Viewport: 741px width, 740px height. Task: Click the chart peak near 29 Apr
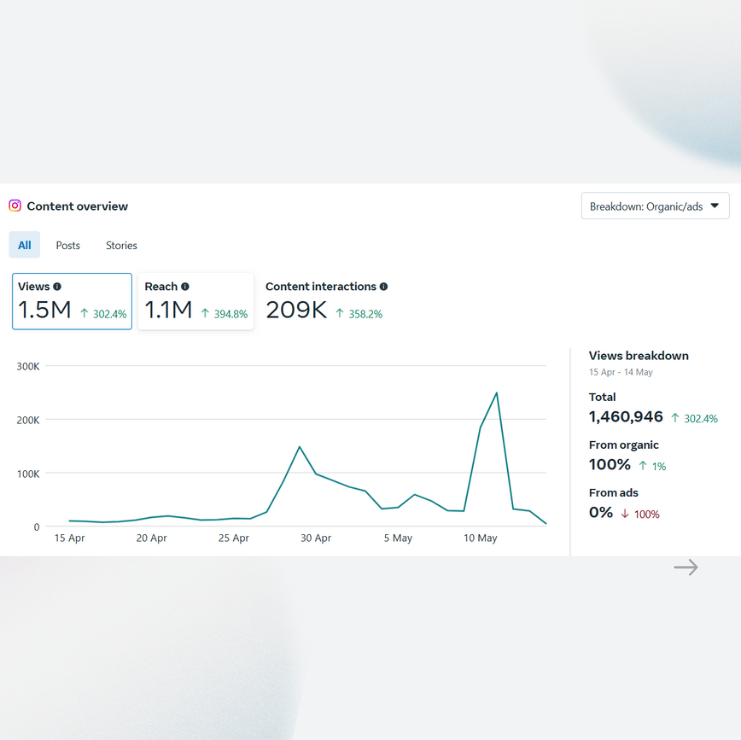(299, 447)
